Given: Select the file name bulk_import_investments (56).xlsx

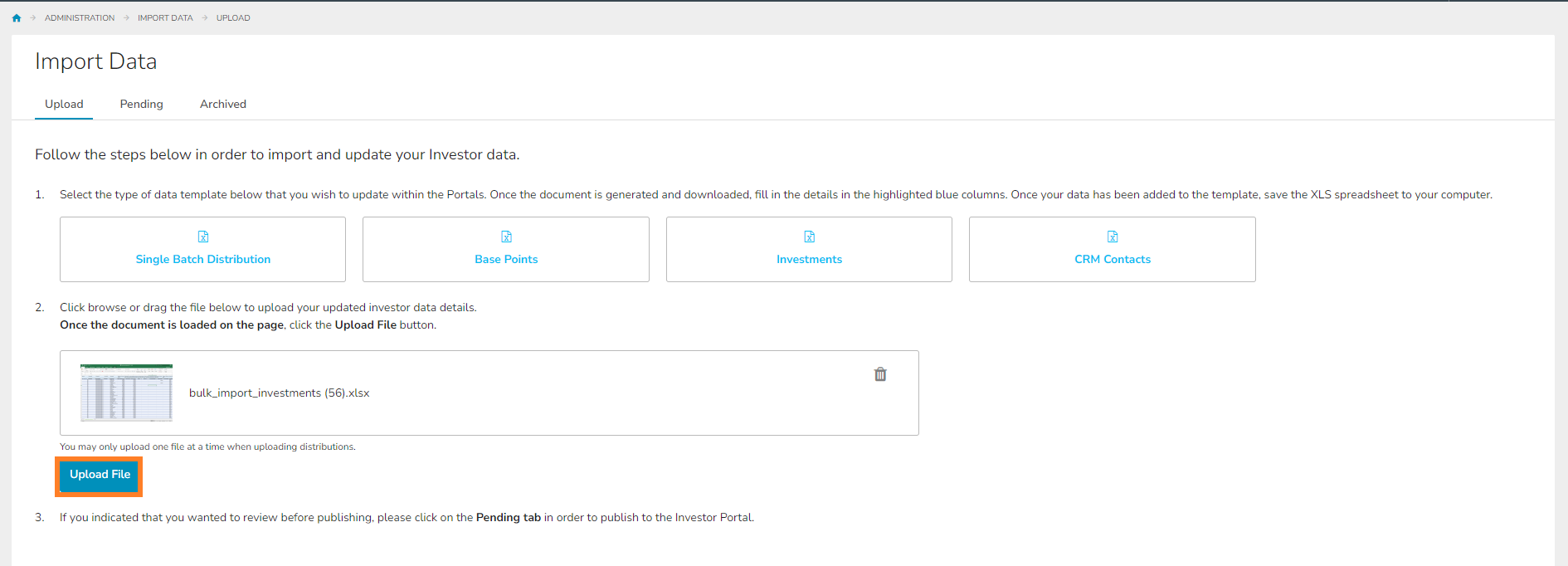Looking at the screenshot, I should coord(280,393).
